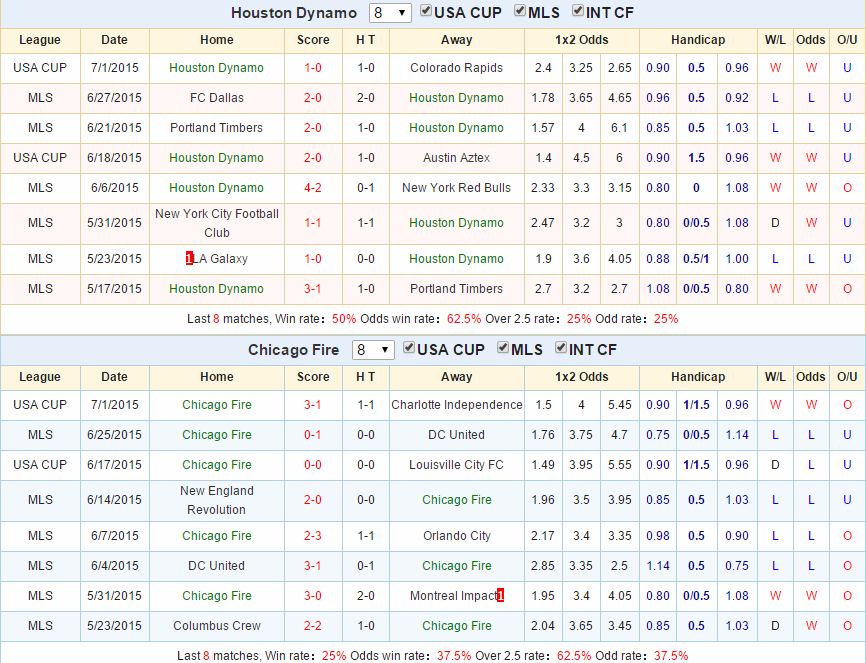The height and width of the screenshot is (663, 866).
Task: Open Colorado Rapids team link
Action: [x=456, y=68]
